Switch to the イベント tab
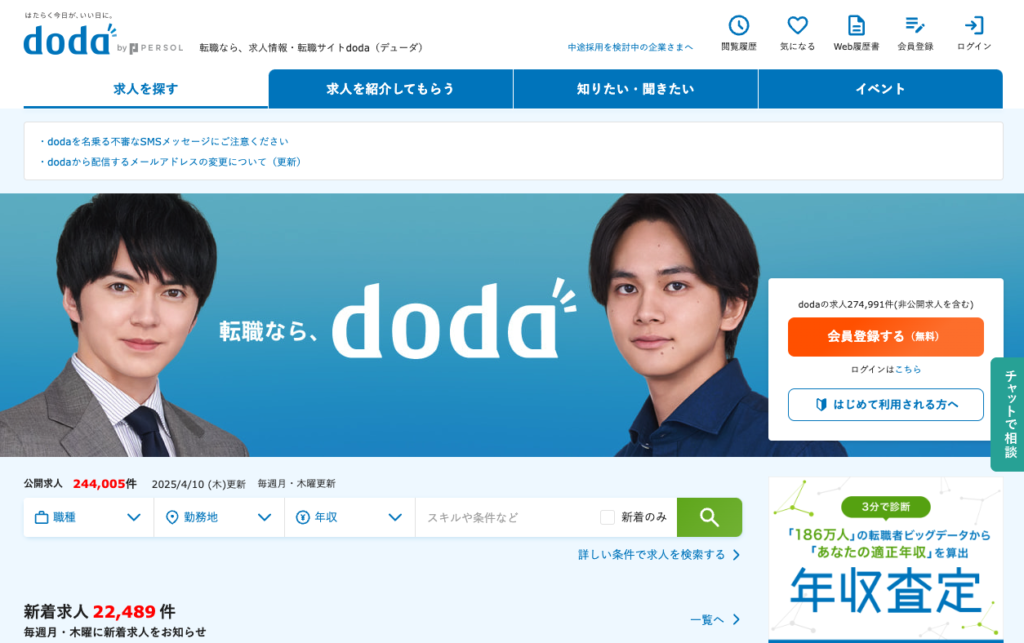The height and width of the screenshot is (643, 1024). point(880,89)
